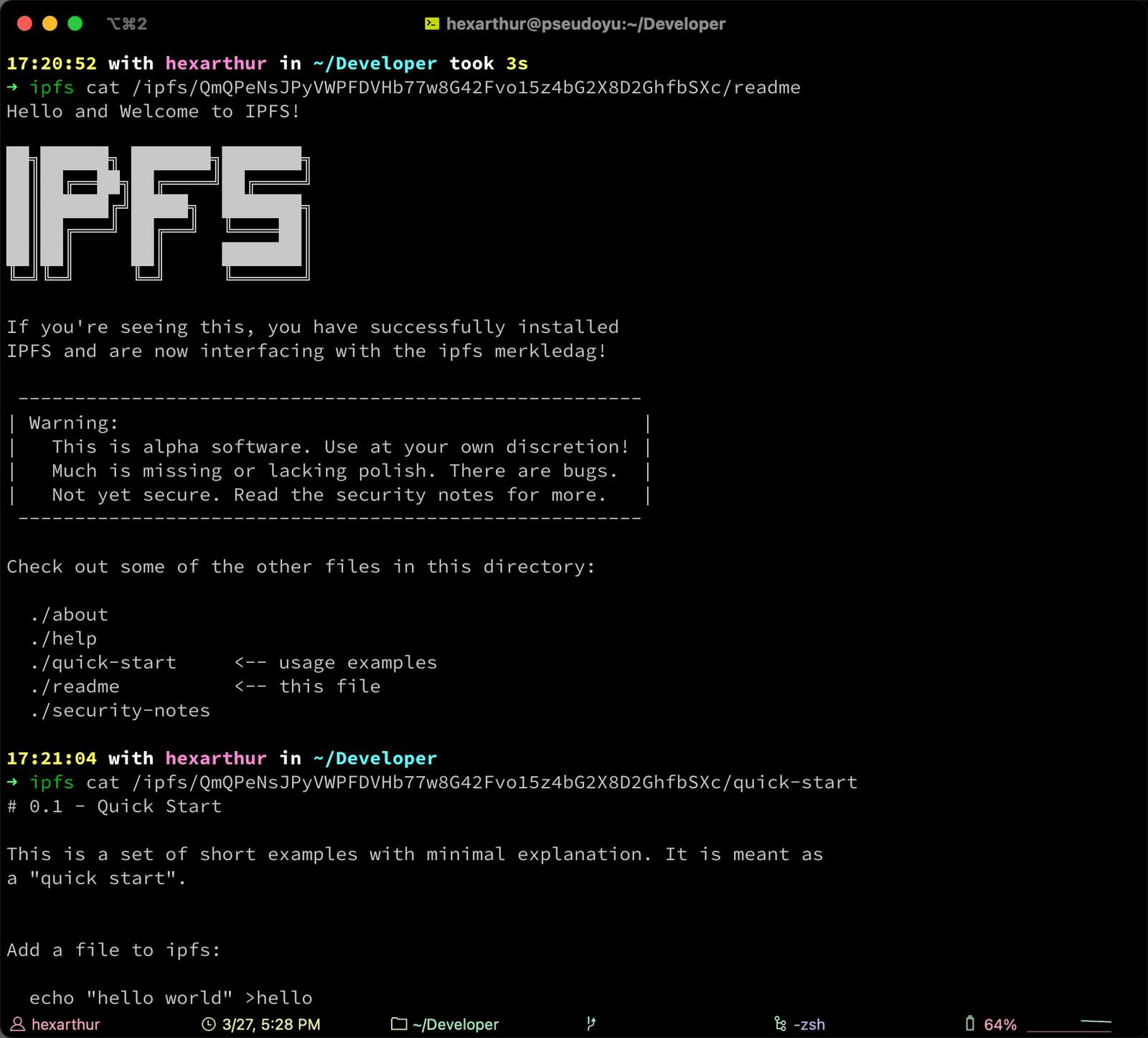Click the yellow minimize window button

(50, 24)
